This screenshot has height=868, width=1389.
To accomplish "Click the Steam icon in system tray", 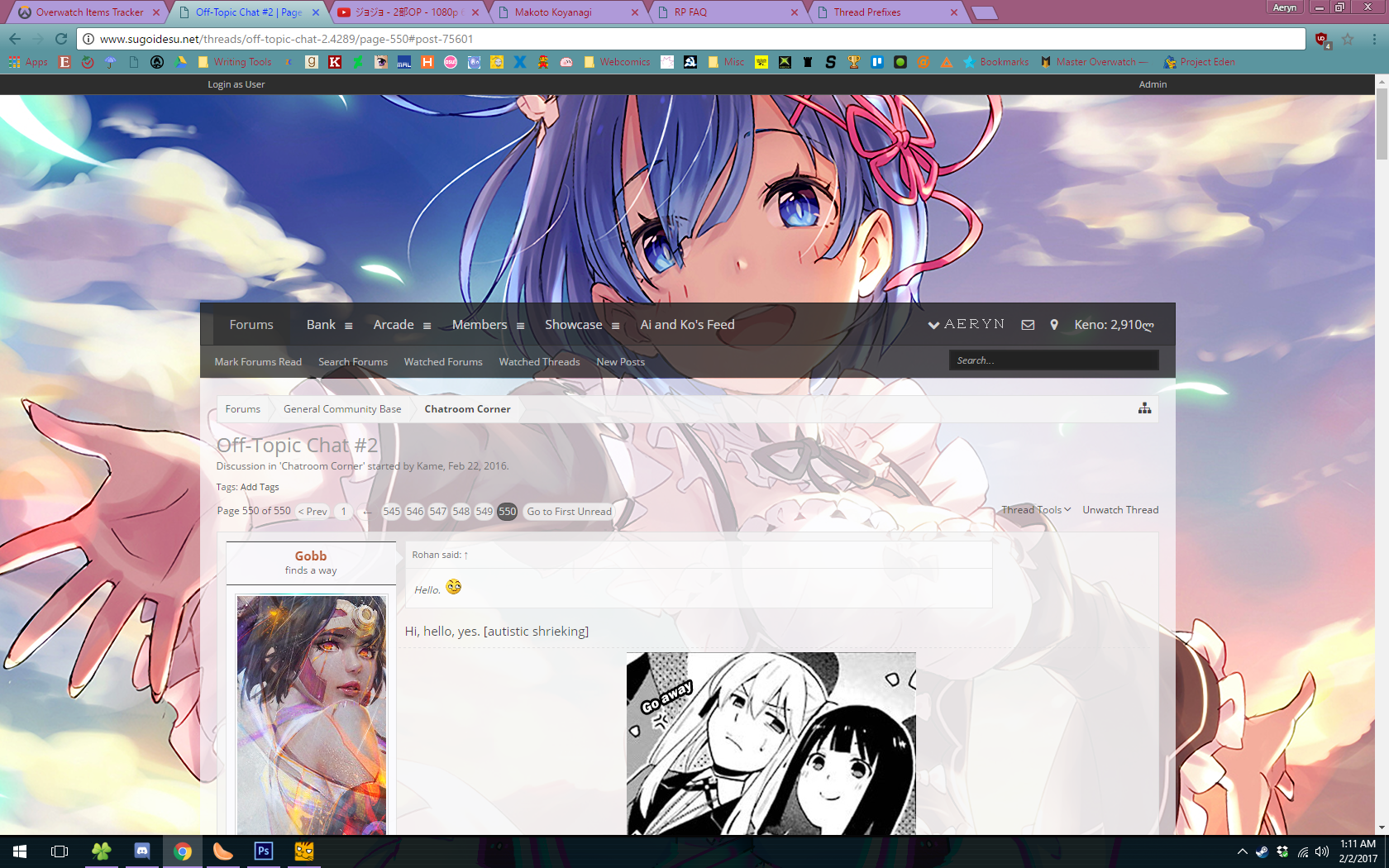I will point(1262,851).
